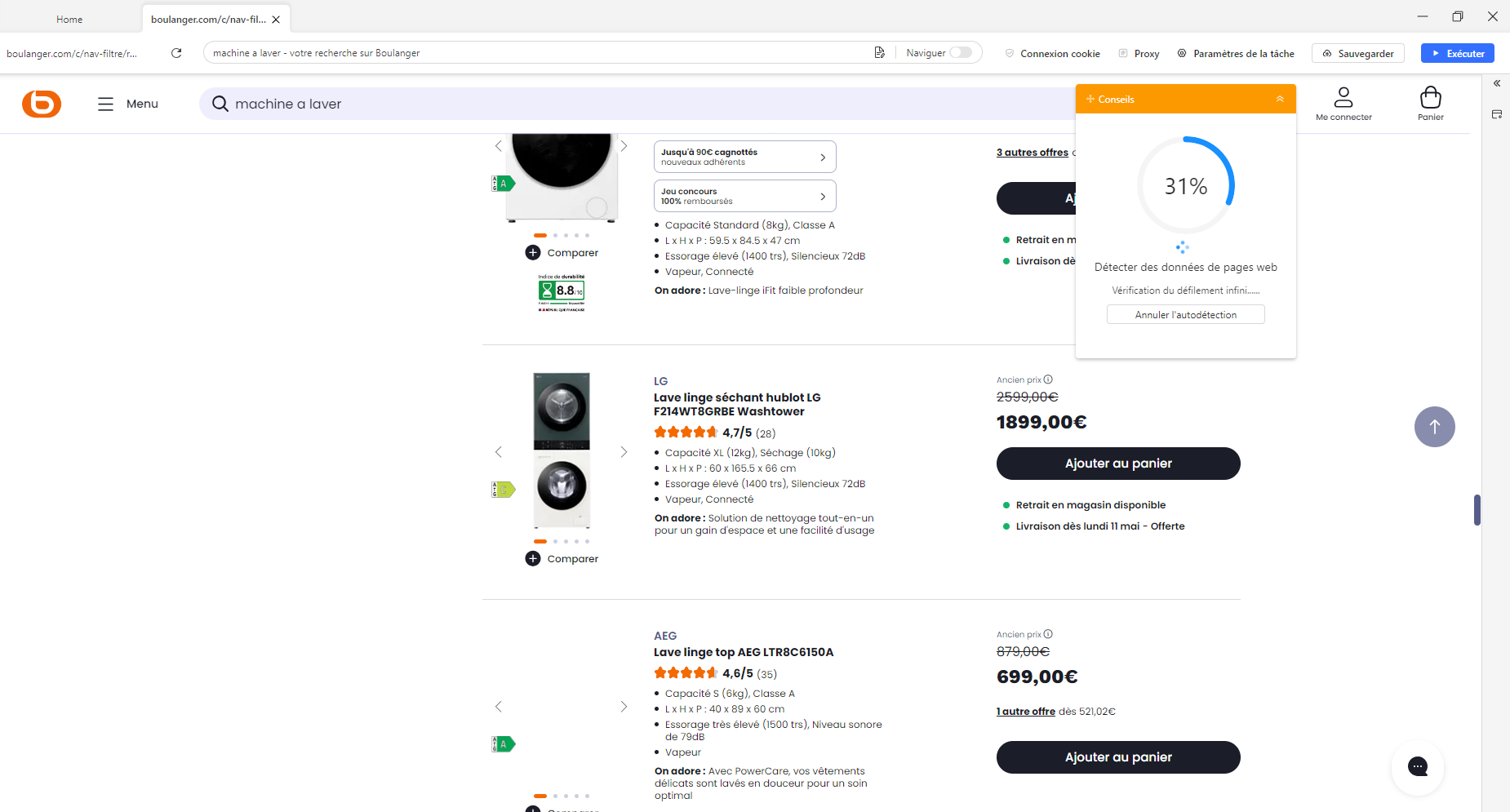Open the first washing machine image

(562, 177)
